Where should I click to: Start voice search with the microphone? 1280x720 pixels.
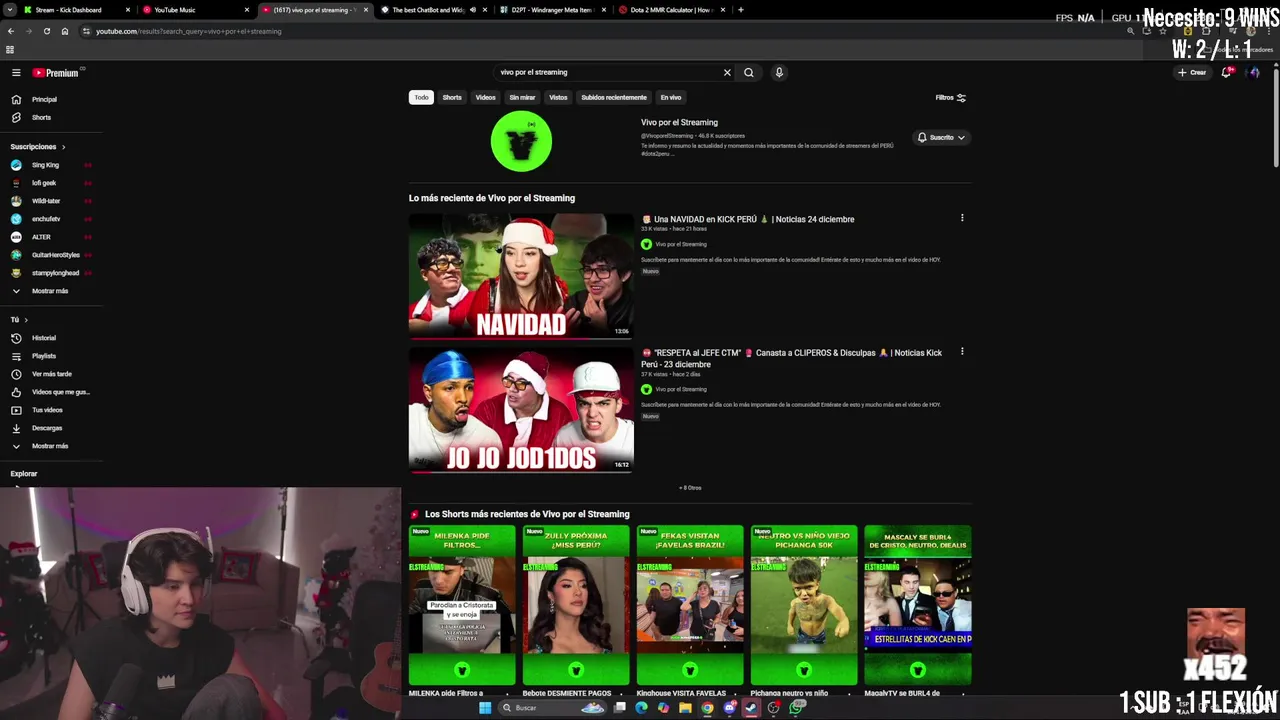[779, 72]
